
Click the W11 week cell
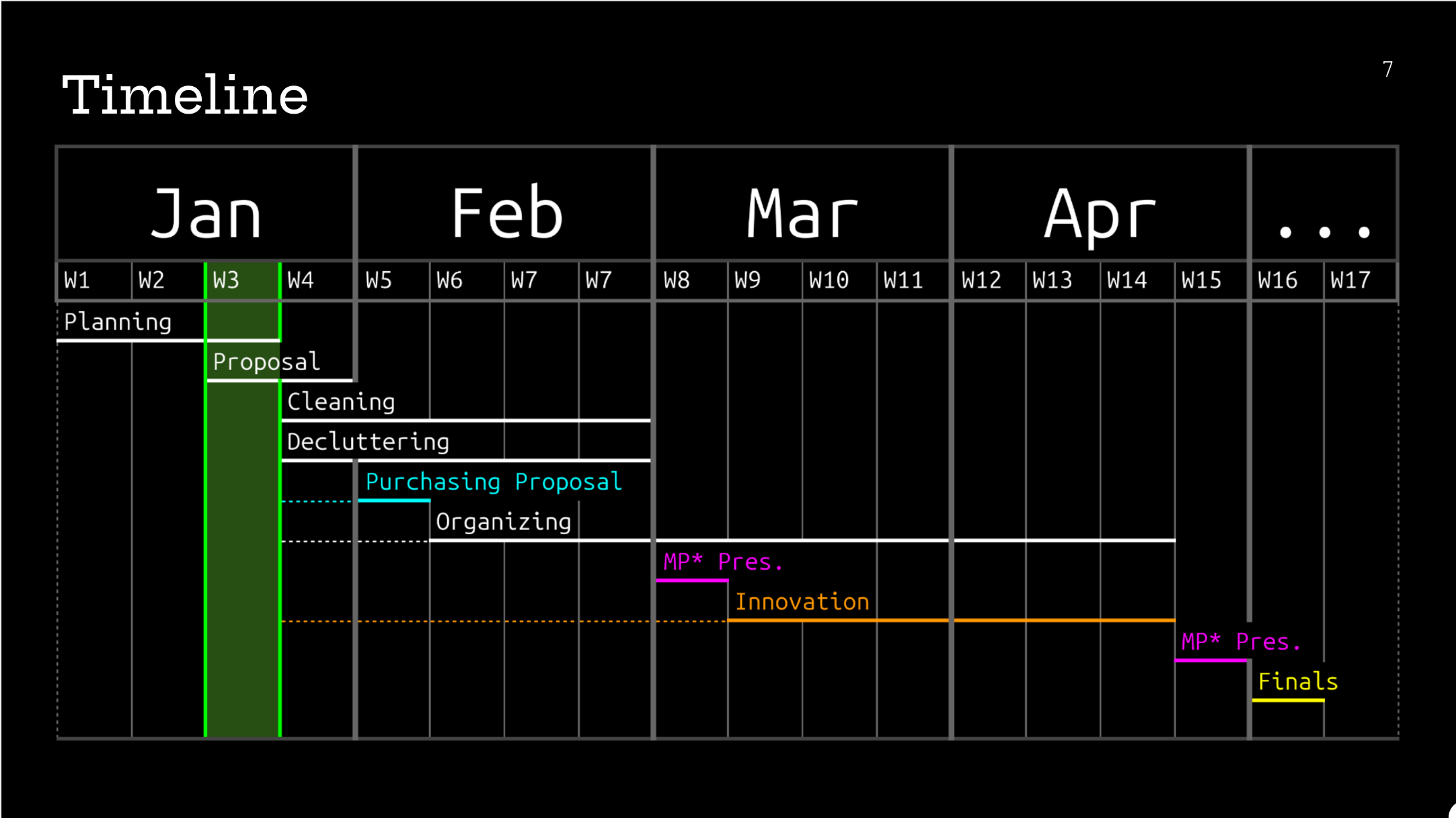[x=913, y=280]
